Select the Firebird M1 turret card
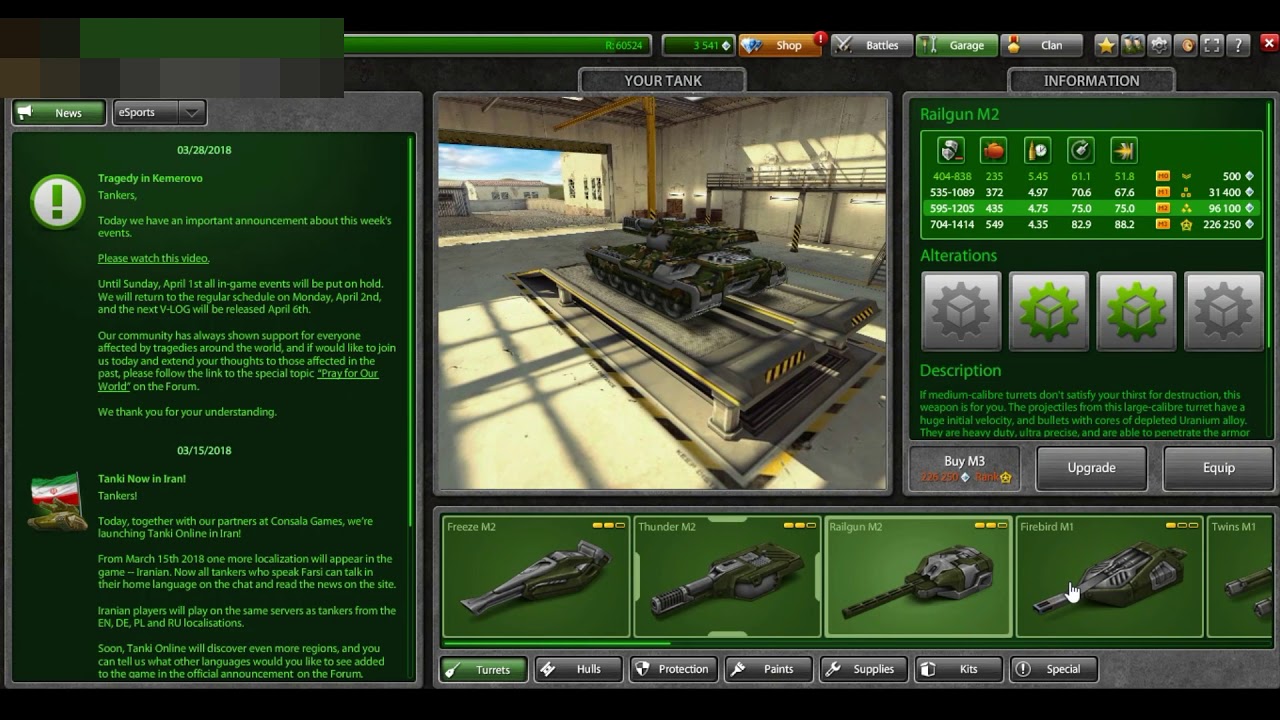This screenshot has width=1280, height=720. click(x=1109, y=577)
